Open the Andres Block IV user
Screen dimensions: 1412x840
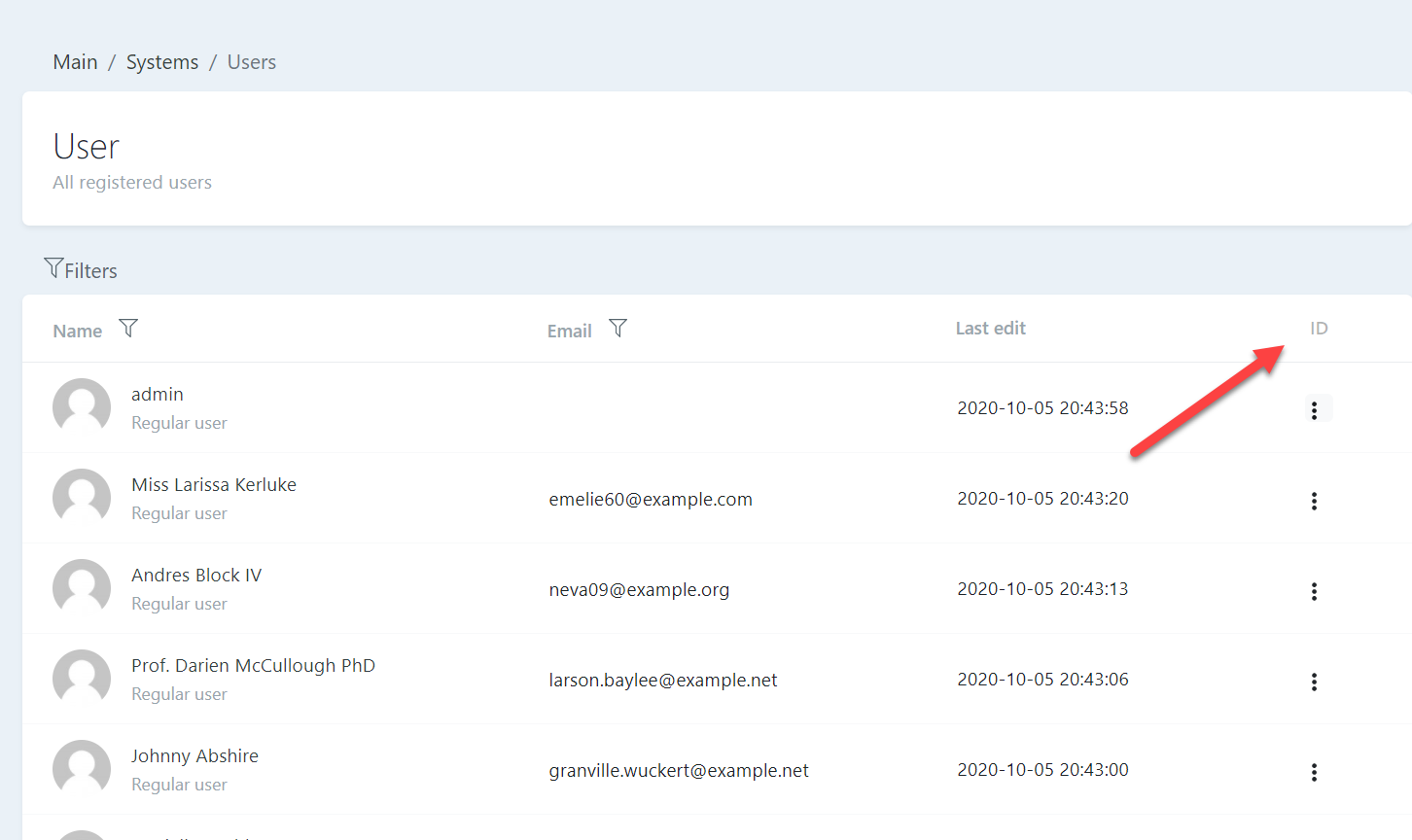point(196,575)
